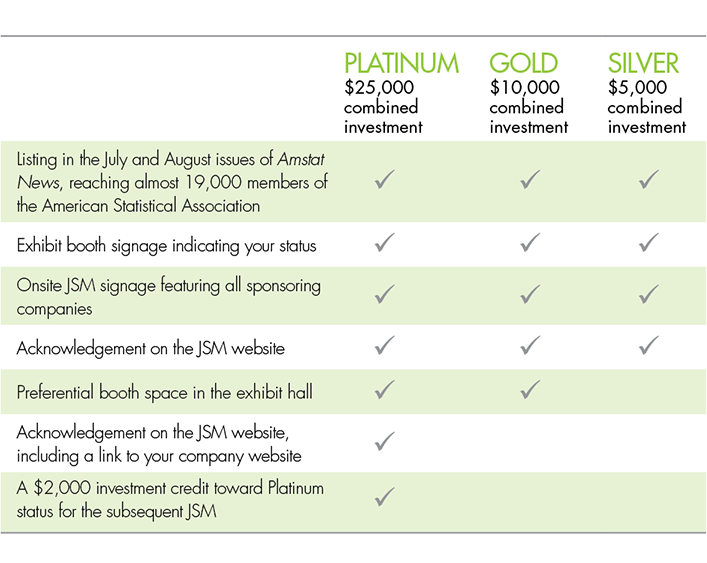Select the Silver checkmark for exhibit booth signage

point(649,243)
